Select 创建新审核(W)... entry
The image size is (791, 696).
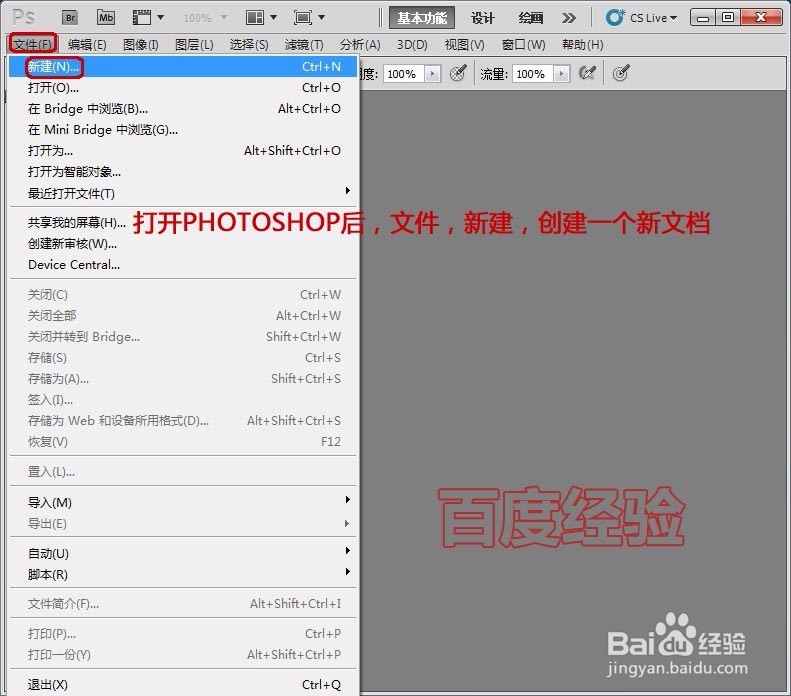click(184, 244)
